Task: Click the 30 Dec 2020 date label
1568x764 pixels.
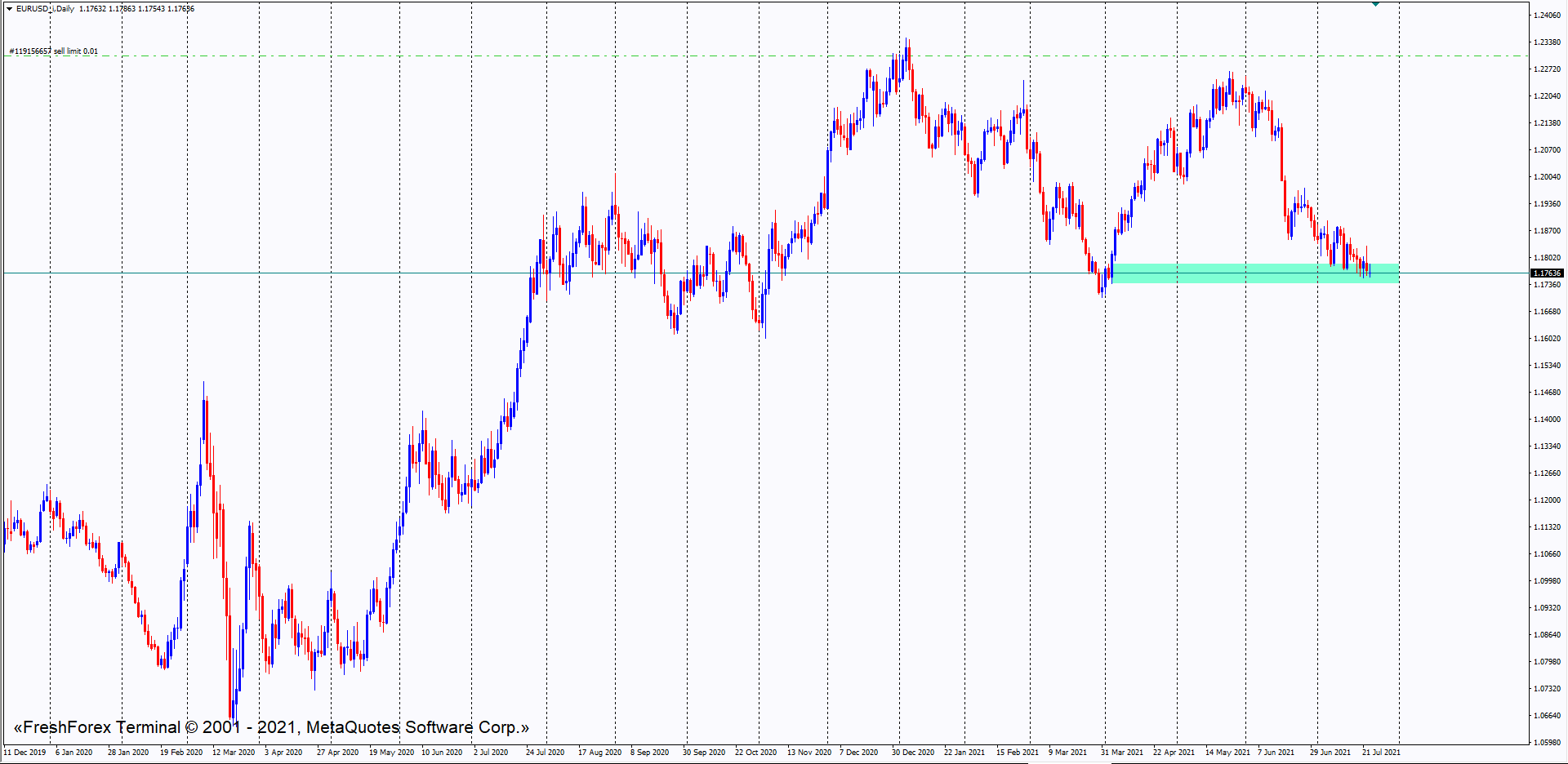Action: (x=912, y=753)
